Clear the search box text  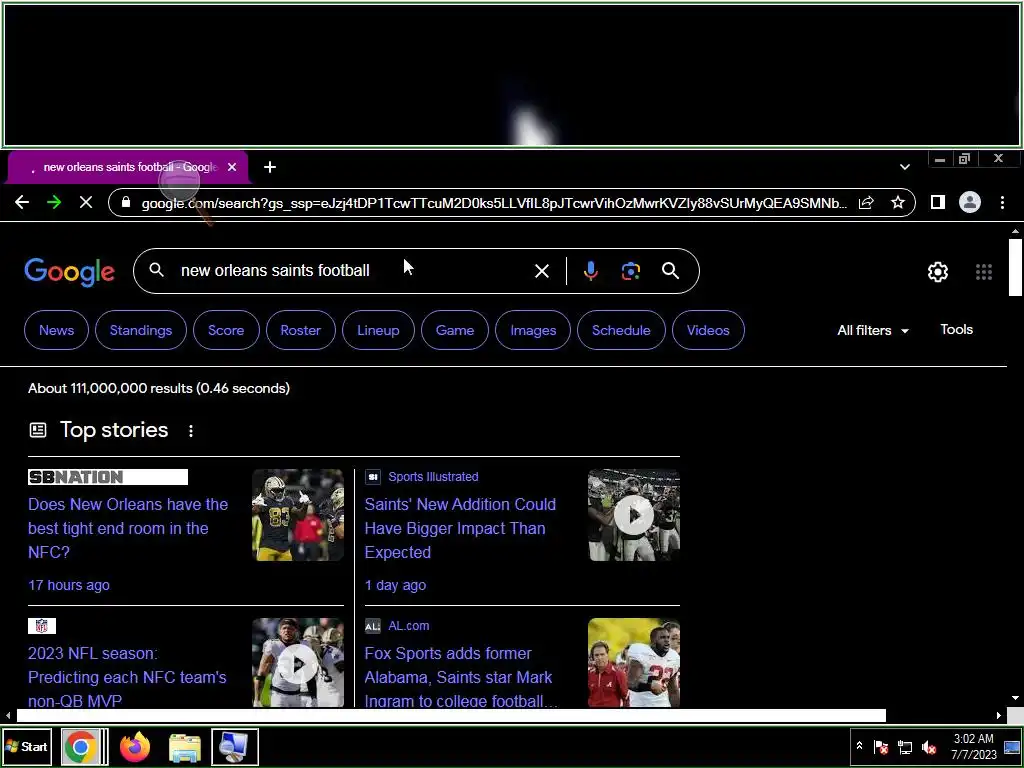point(541,271)
